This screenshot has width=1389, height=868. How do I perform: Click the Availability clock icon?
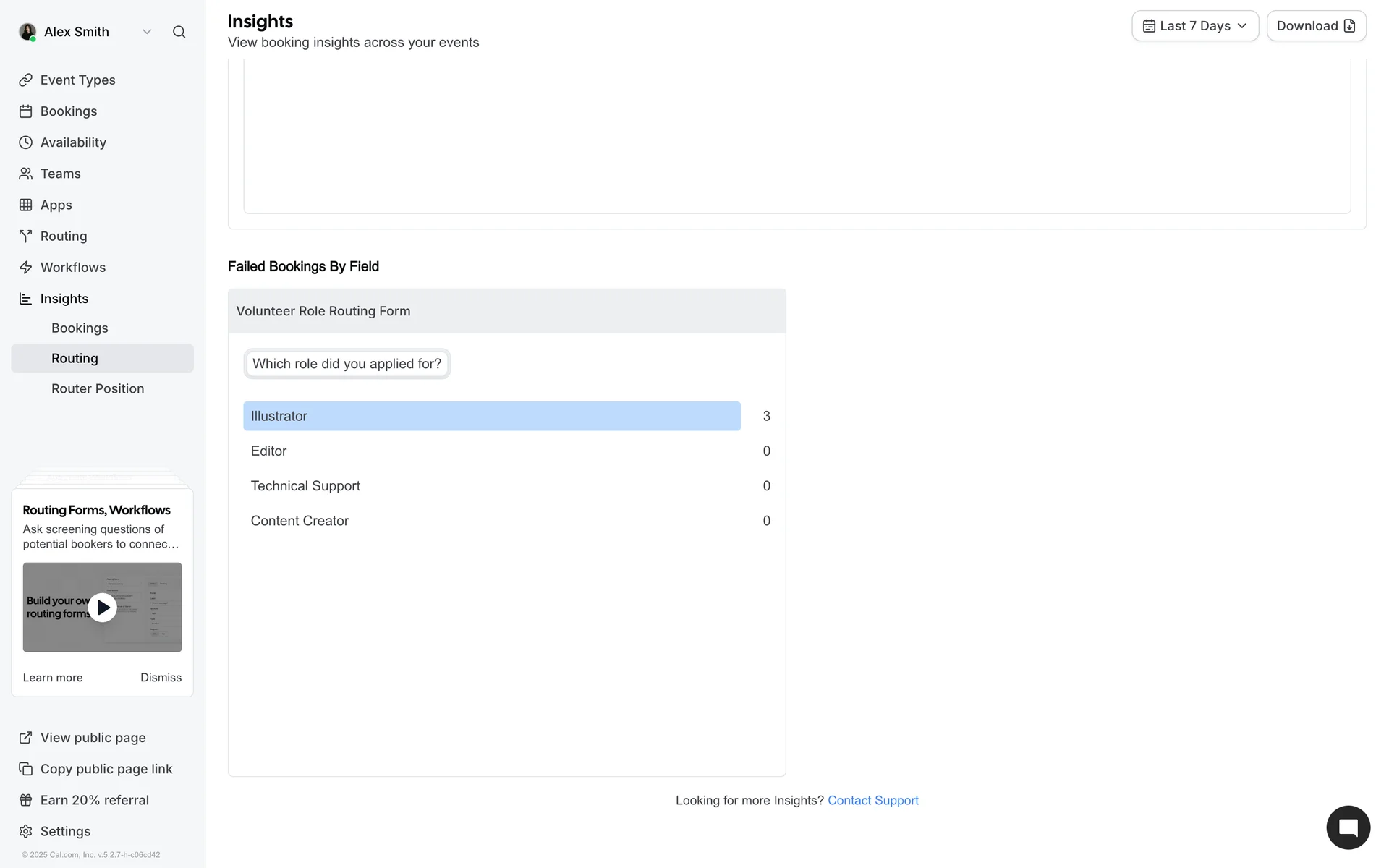coord(26,142)
